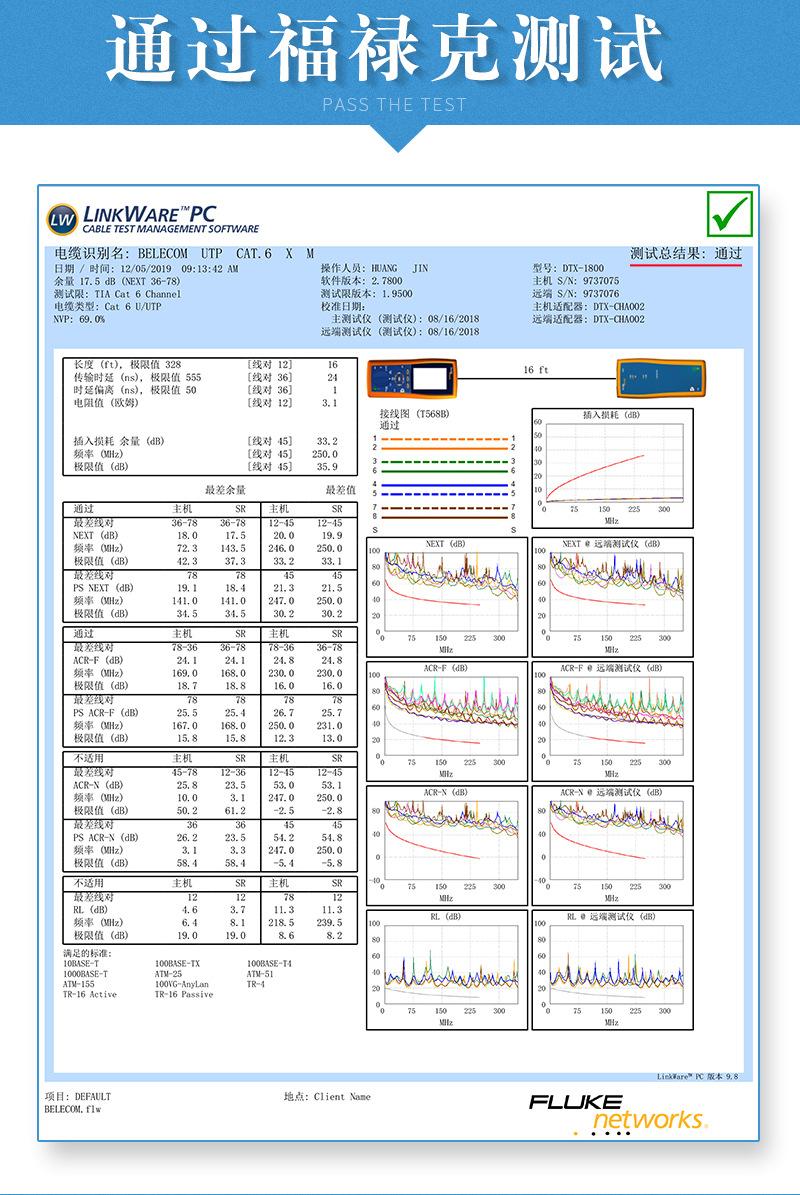This screenshot has width=800, height=1195.
Task: Click the T568B wire map diagram
Action: point(445,471)
